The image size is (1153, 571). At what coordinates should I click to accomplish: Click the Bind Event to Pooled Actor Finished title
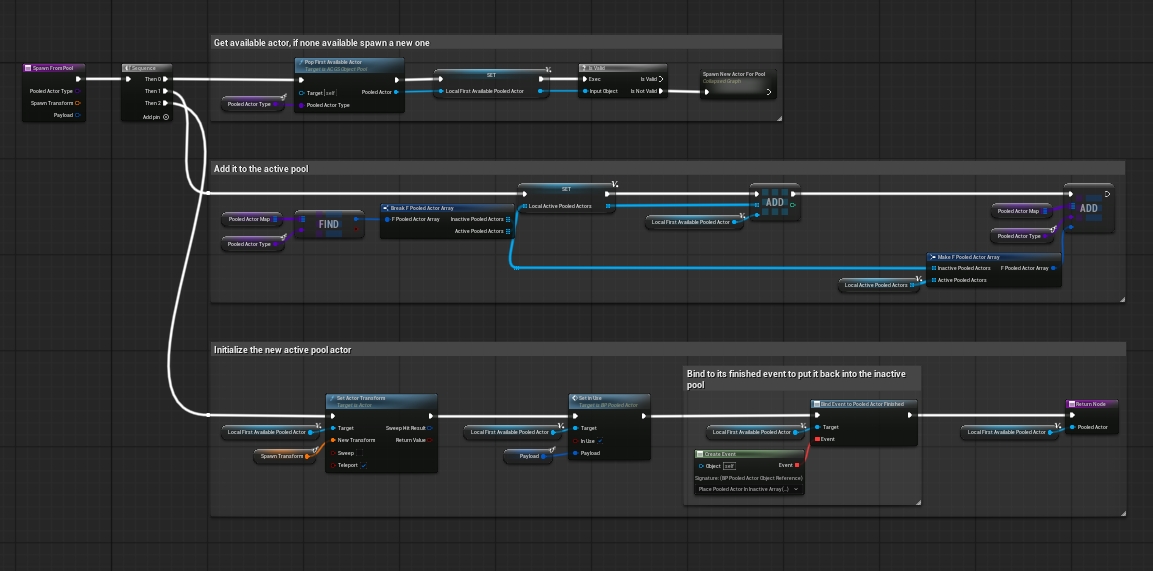(x=862, y=404)
